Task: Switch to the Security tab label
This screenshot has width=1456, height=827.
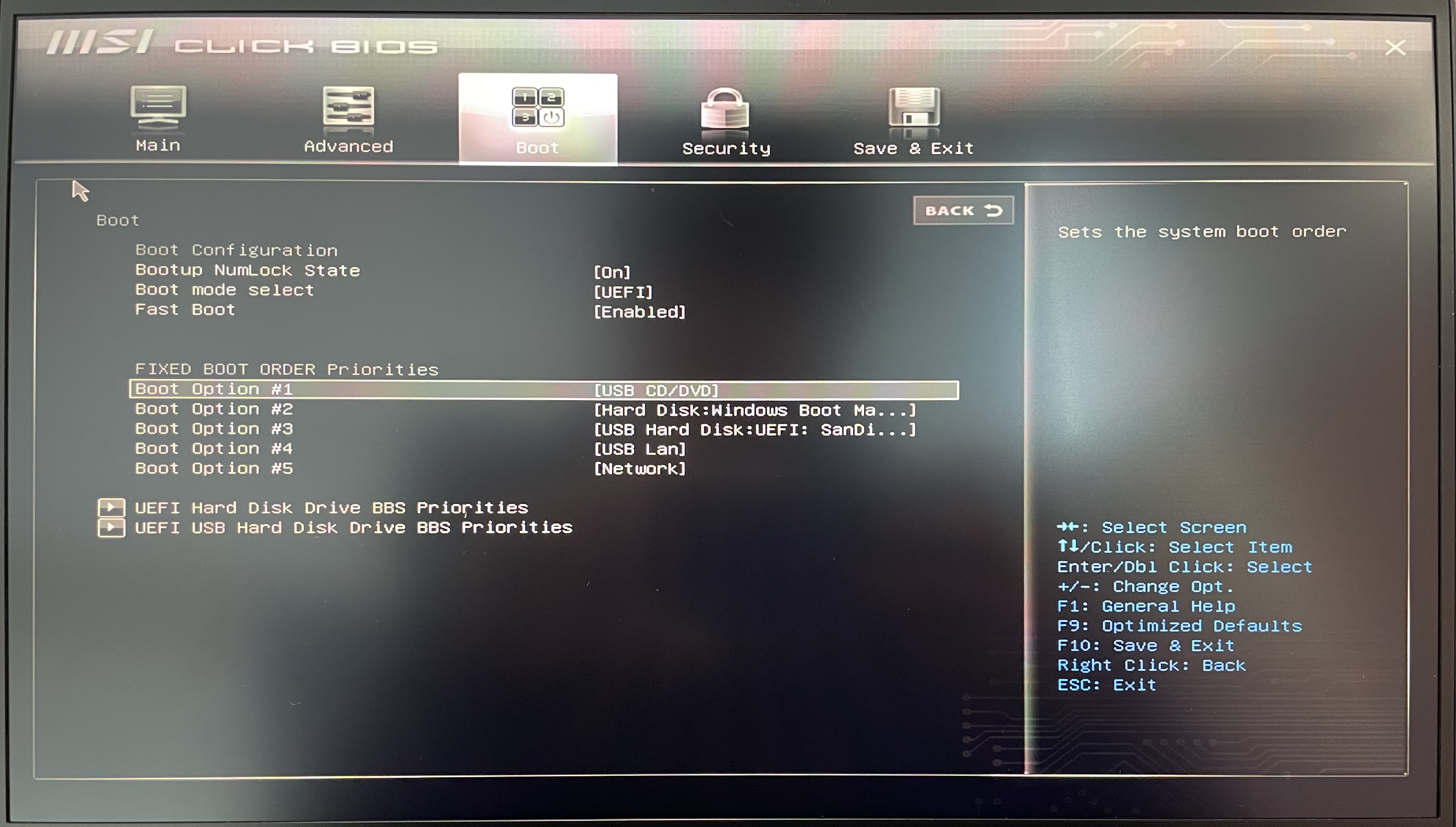Action: [x=726, y=149]
